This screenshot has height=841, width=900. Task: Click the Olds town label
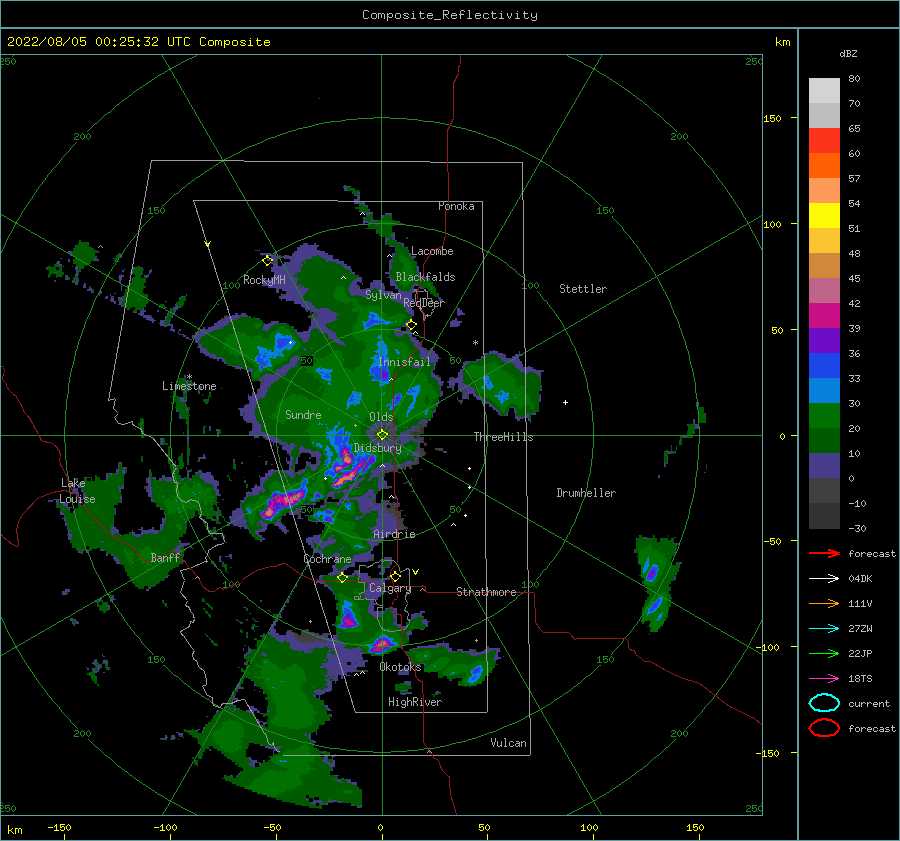(x=381, y=417)
